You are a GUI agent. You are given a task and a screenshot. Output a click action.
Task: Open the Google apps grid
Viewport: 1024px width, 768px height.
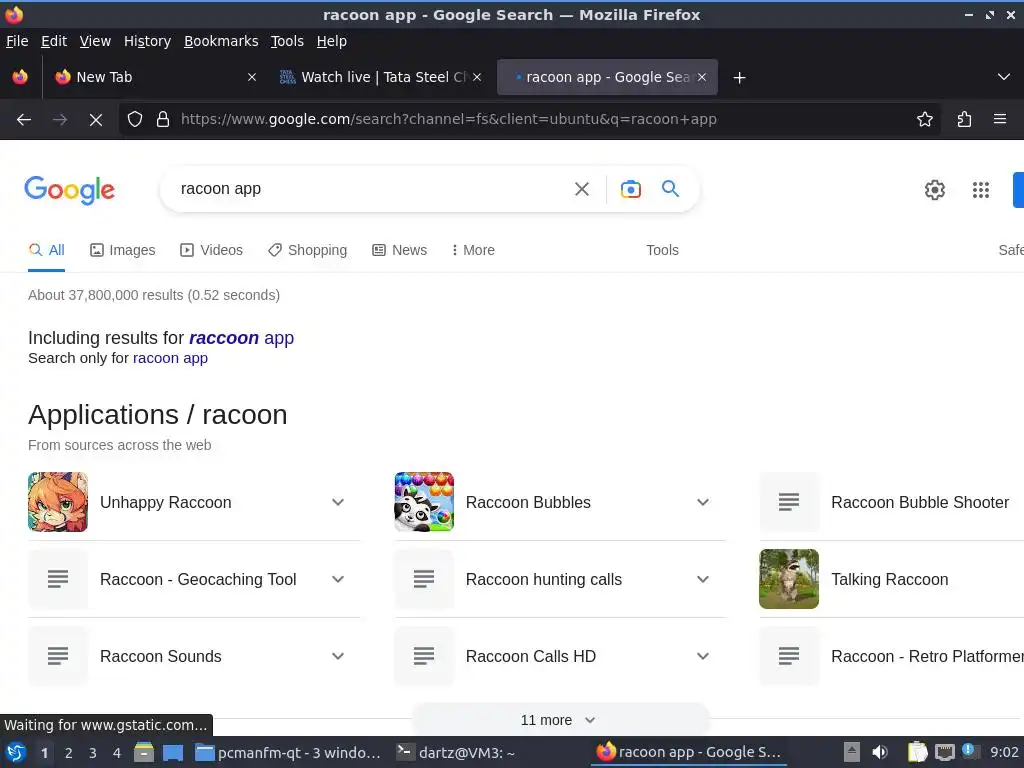pyautogui.click(x=981, y=190)
